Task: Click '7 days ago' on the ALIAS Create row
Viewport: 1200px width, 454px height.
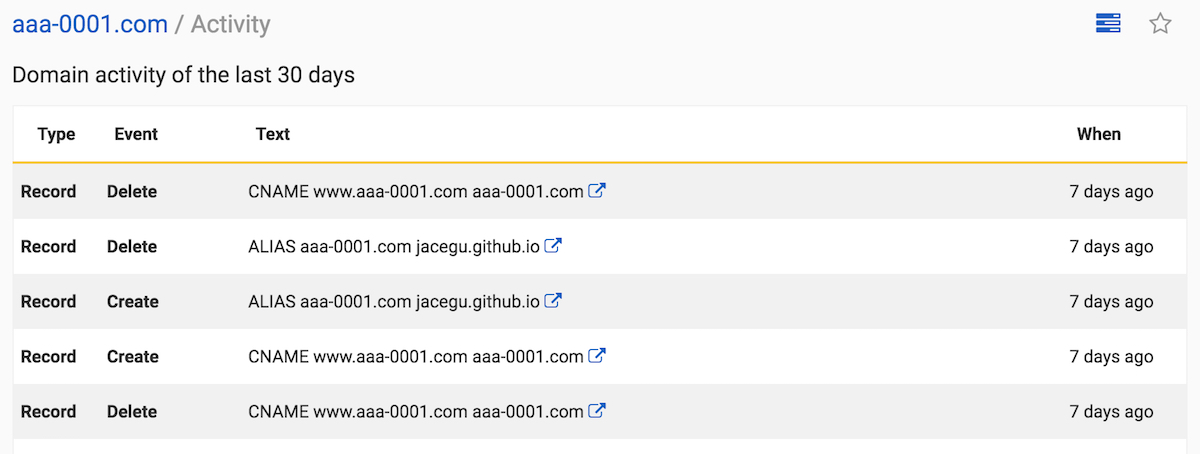Action: tap(1110, 302)
